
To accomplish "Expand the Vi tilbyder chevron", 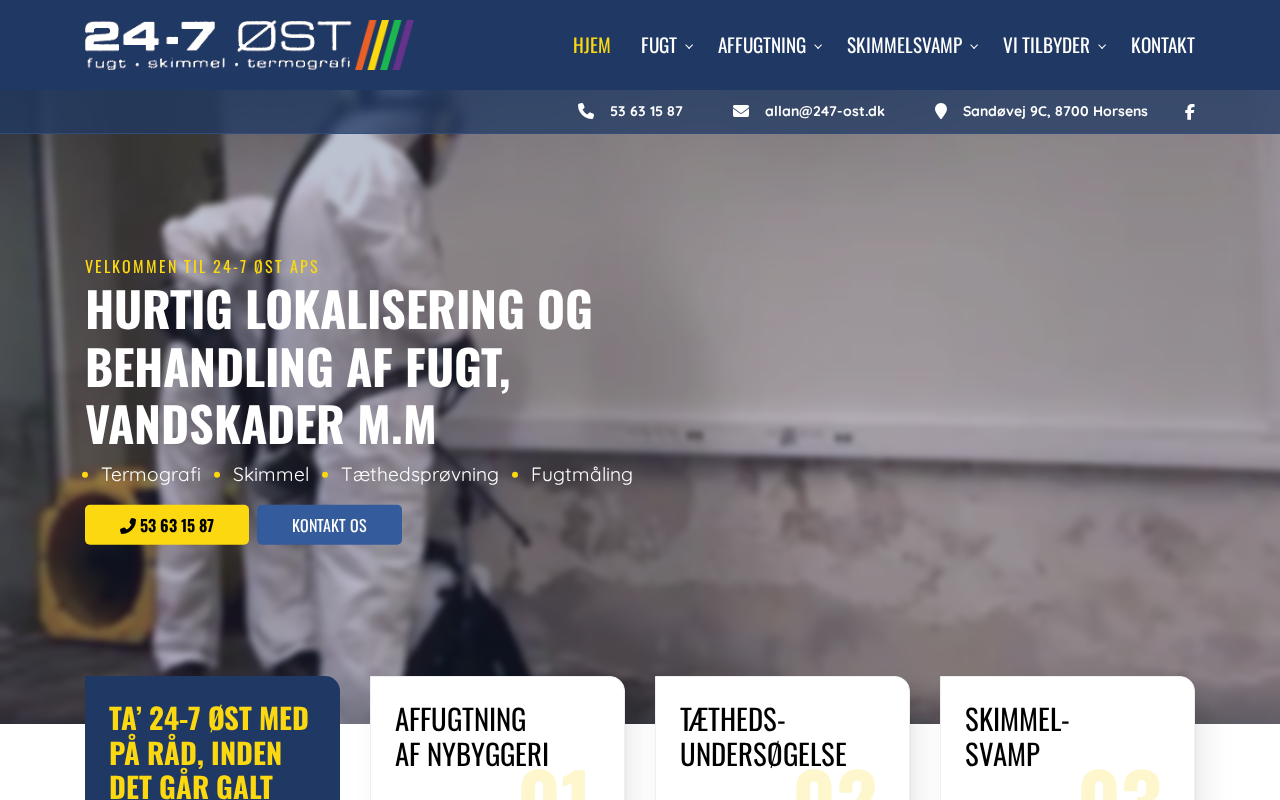I will point(1102,46).
